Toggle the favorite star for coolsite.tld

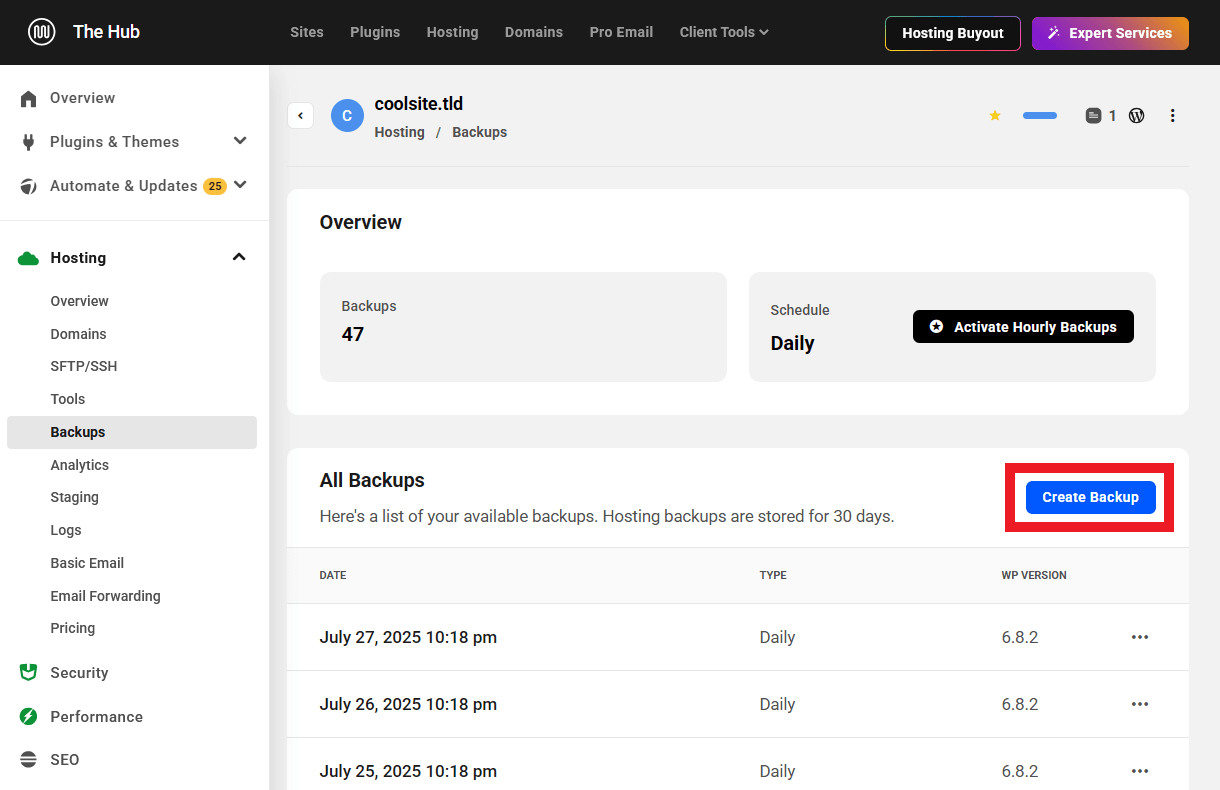click(995, 115)
